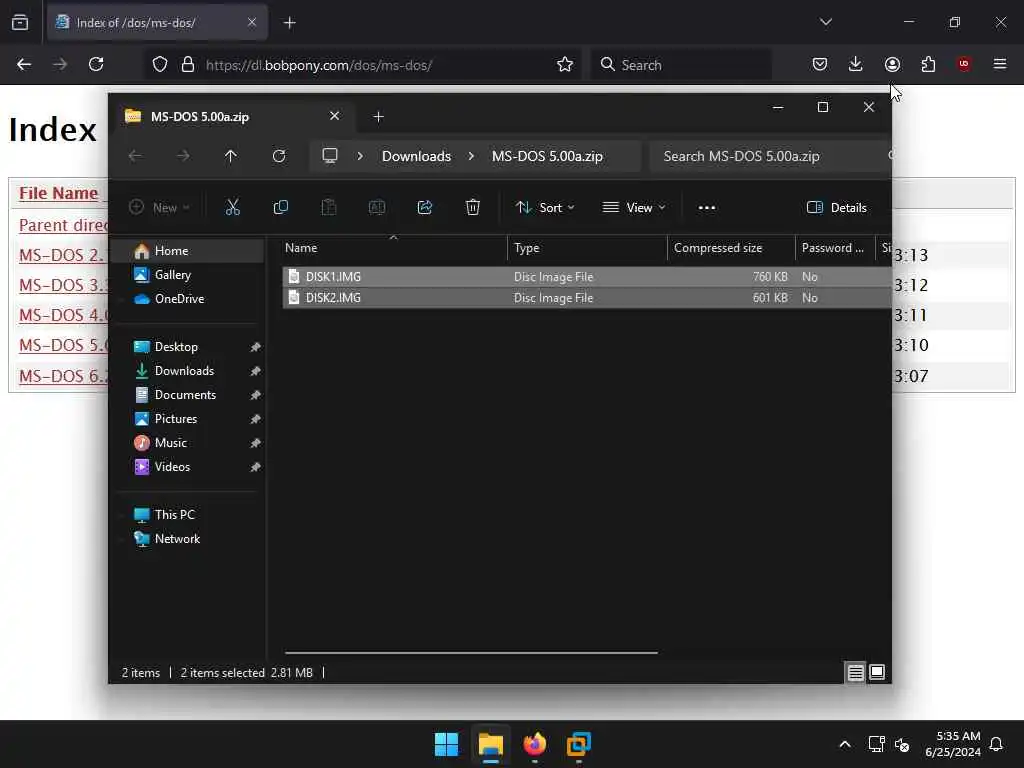Click the Share icon in Explorer toolbar
The width and height of the screenshot is (1024, 768).
[424, 208]
